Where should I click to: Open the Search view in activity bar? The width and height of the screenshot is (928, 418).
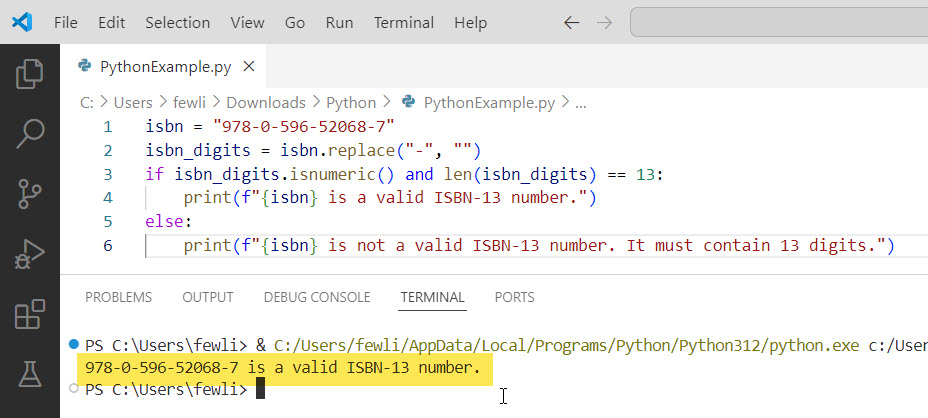[x=30, y=133]
